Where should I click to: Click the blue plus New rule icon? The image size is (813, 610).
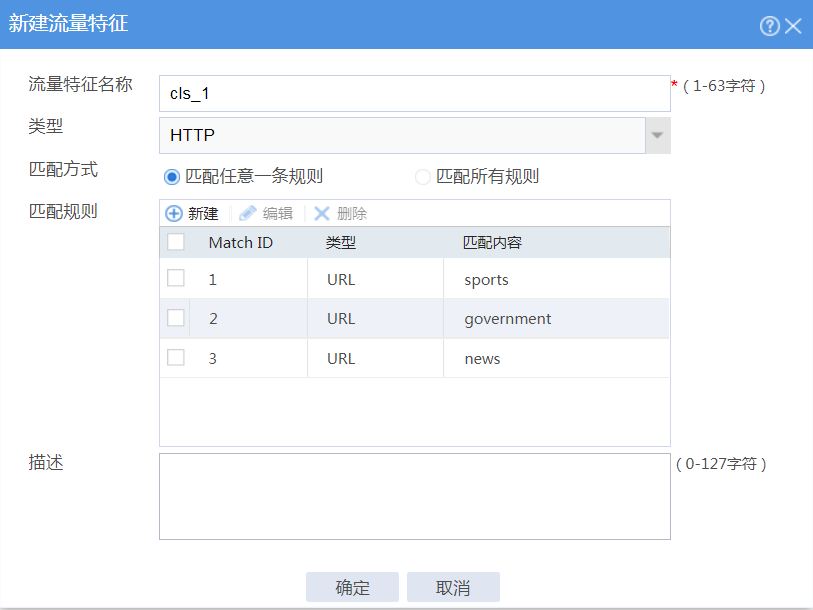pos(174,213)
